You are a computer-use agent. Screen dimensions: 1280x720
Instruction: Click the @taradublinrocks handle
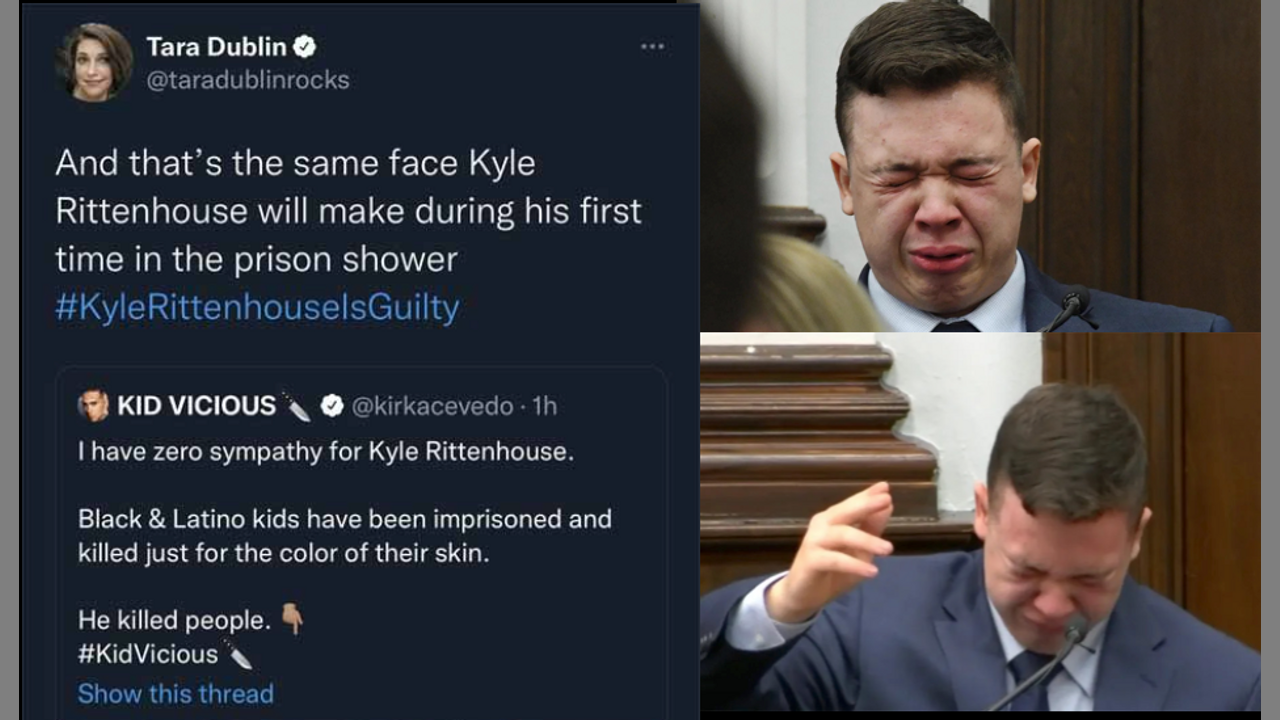(x=248, y=80)
